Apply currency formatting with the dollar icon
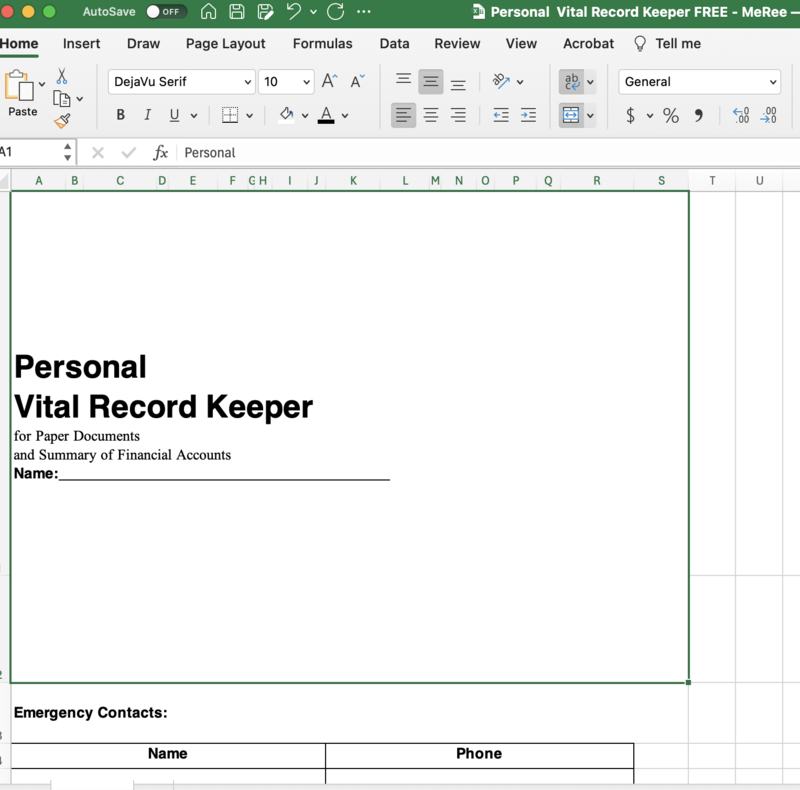Image resolution: width=800 pixels, height=790 pixels. click(x=631, y=115)
